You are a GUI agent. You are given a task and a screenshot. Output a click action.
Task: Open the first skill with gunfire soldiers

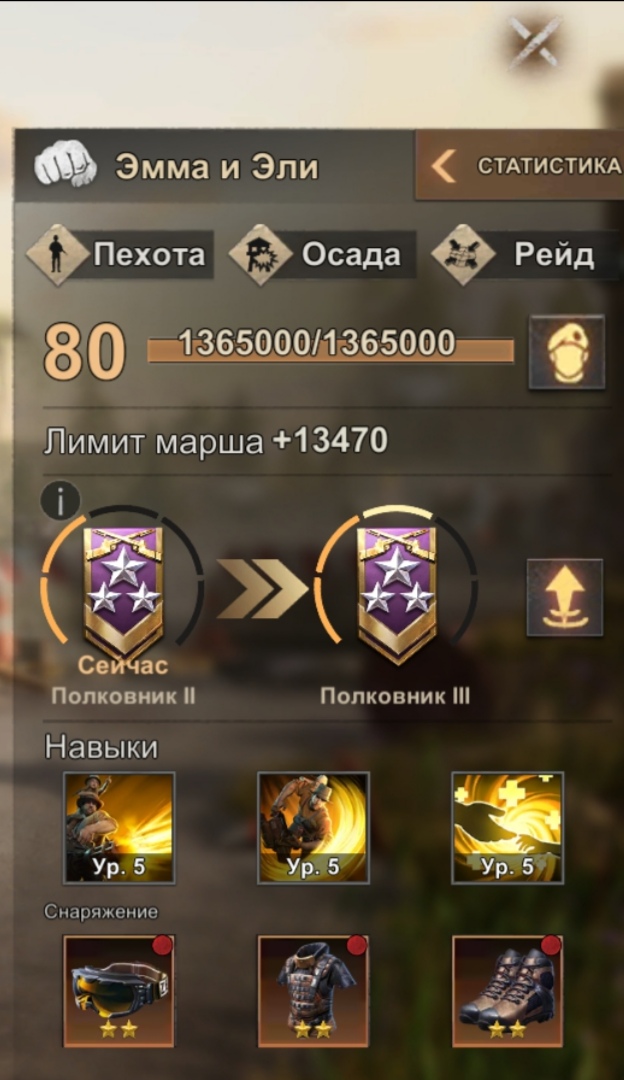119,827
